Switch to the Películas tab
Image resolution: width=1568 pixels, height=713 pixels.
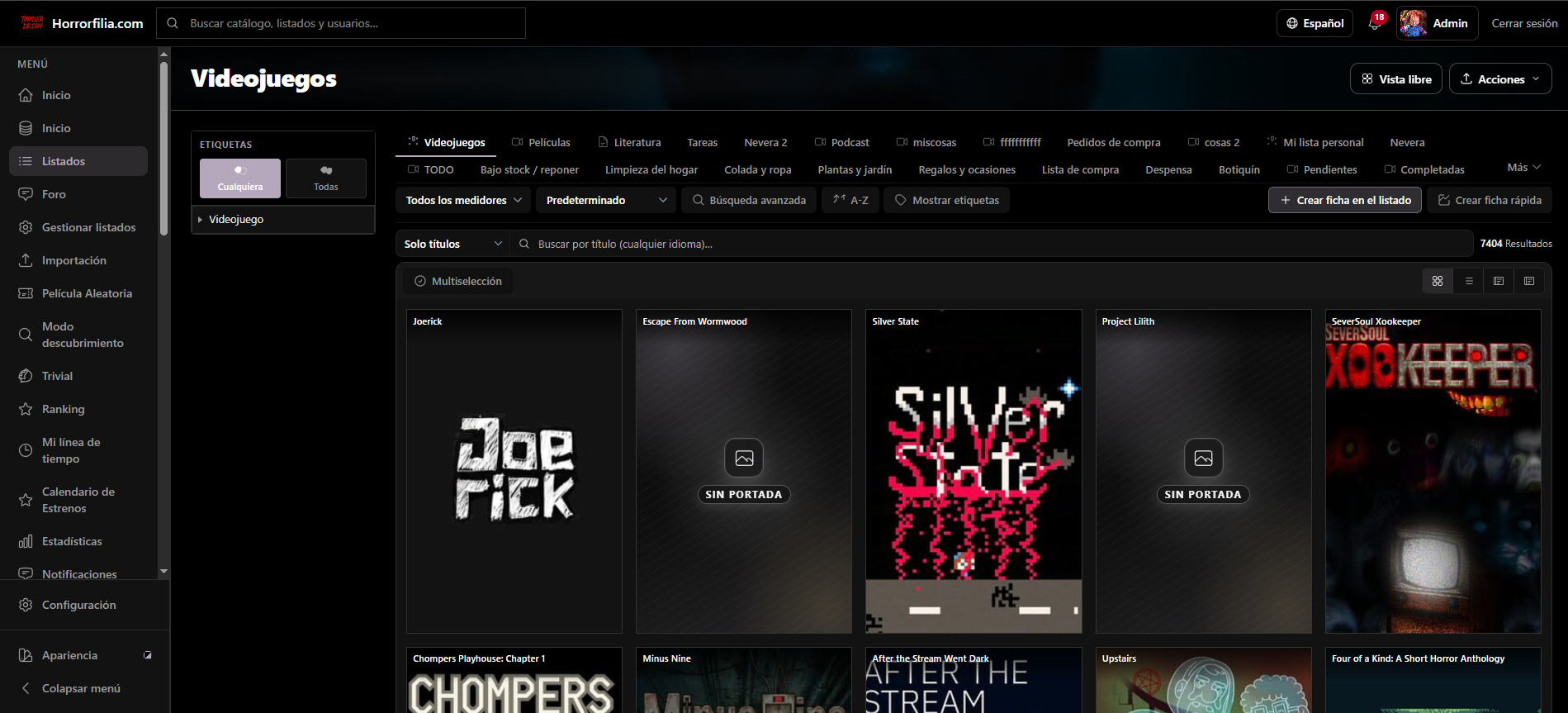point(541,142)
